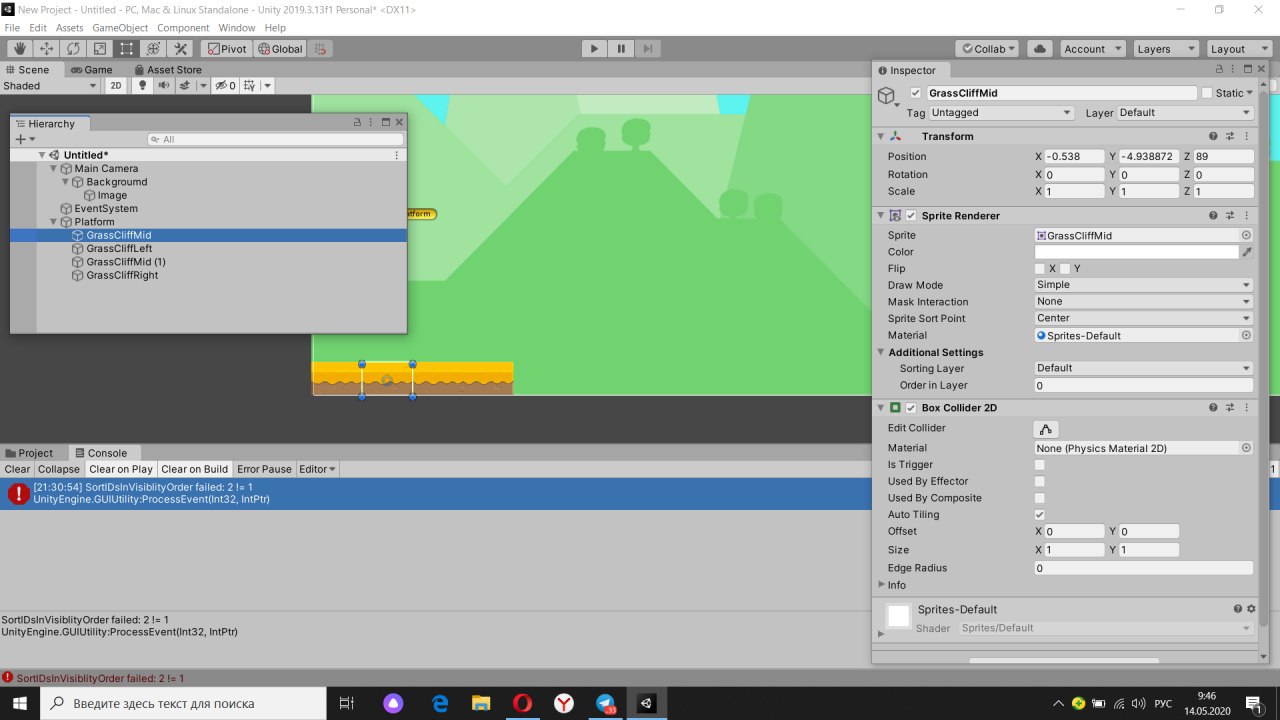Screen dimensions: 1280x720
Task: Open Draw Mode Simple dropdown
Action: click(1143, 285)
